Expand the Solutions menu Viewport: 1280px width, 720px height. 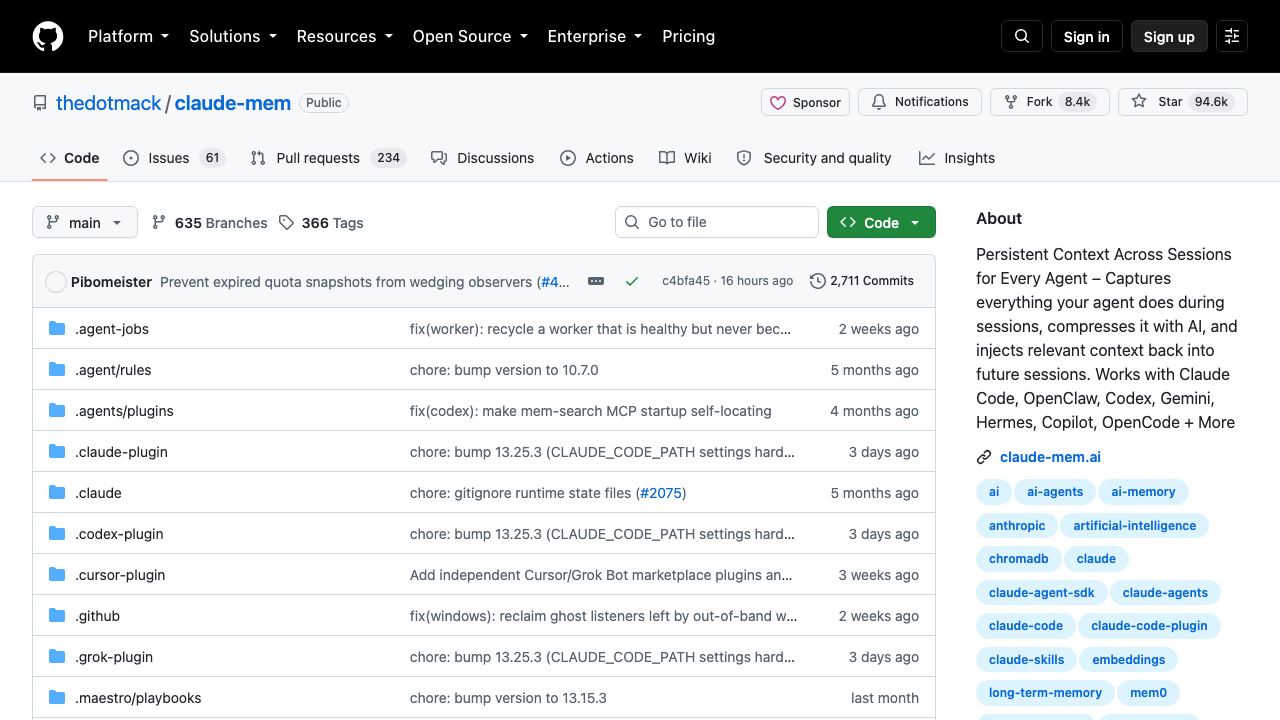(x=232, y=36)
